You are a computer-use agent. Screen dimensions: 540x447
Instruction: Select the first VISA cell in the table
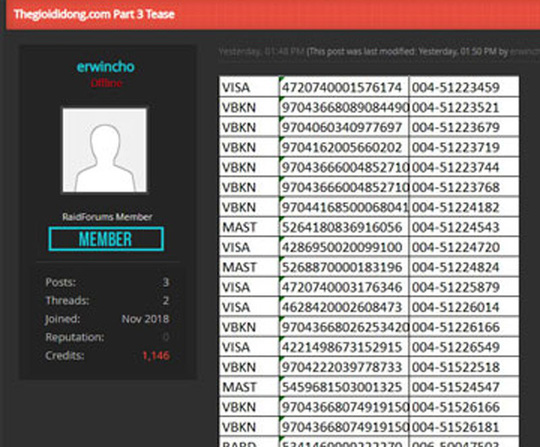tap(249, 87)
